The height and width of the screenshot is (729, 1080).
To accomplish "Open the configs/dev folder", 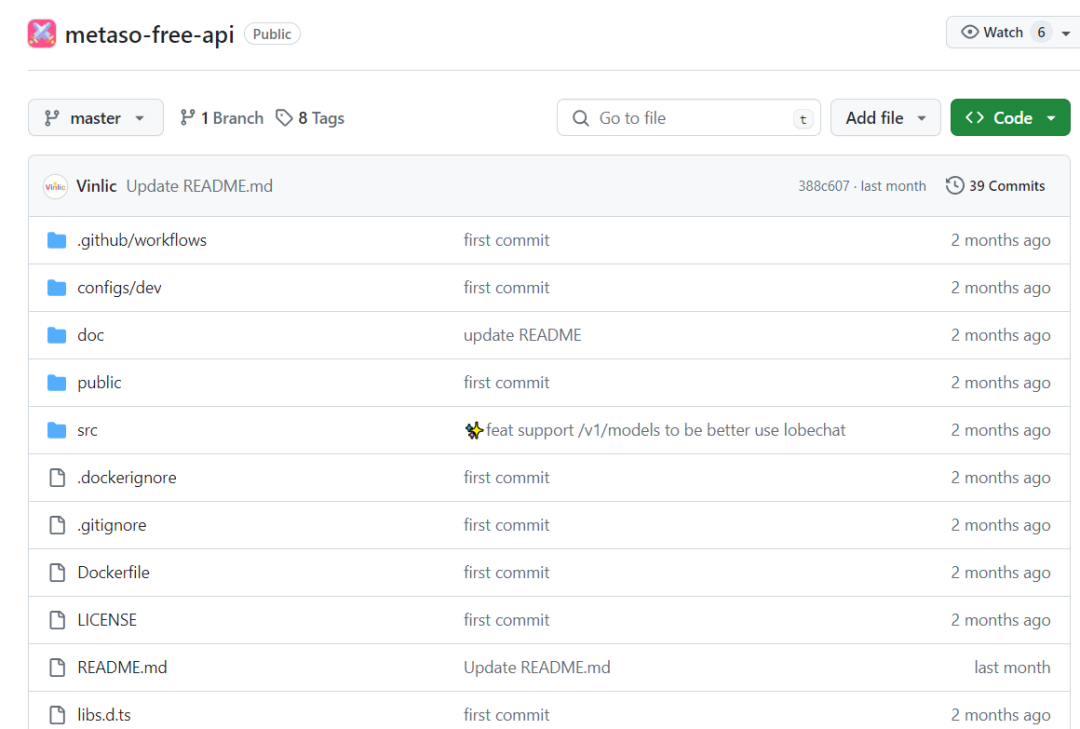I will (x=119, y=287).
